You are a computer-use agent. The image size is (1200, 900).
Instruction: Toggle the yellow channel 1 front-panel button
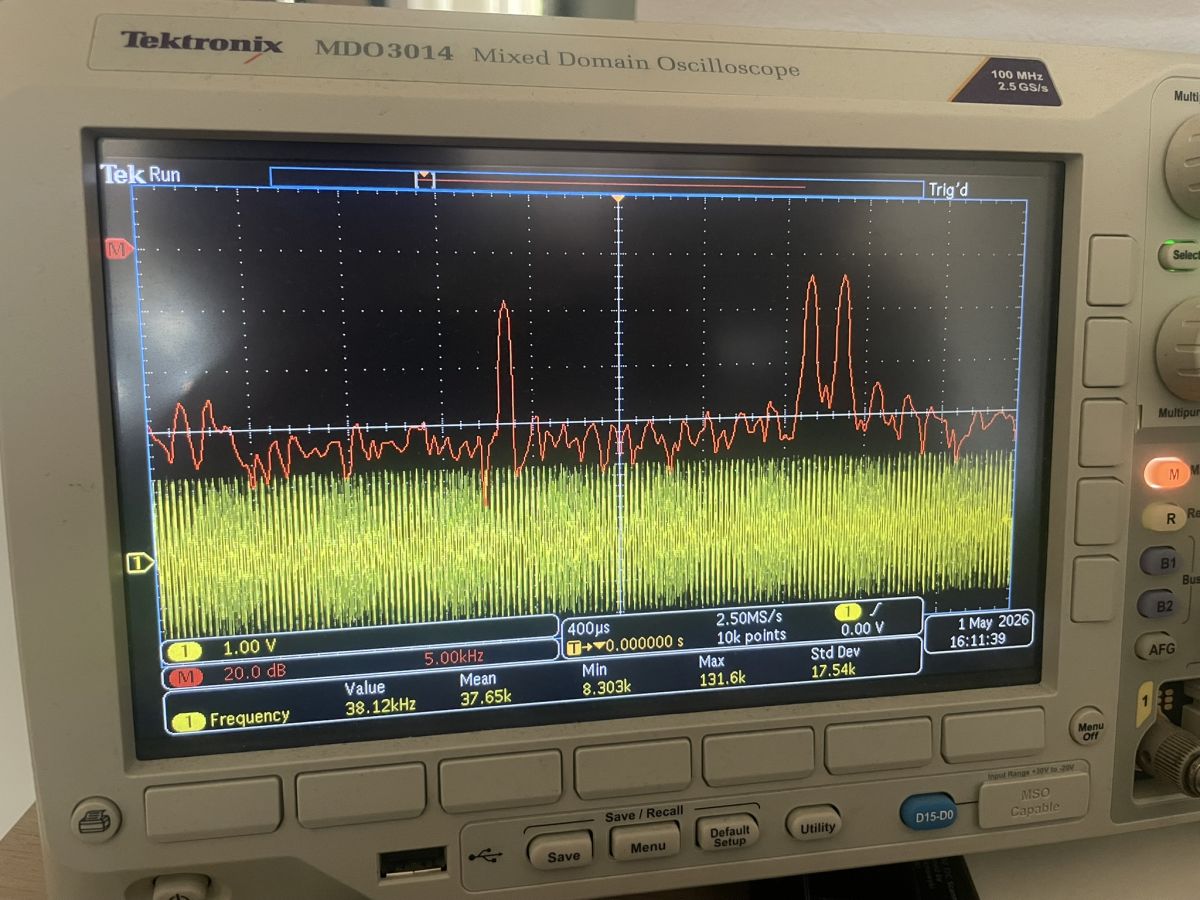tap(1145, 704)
